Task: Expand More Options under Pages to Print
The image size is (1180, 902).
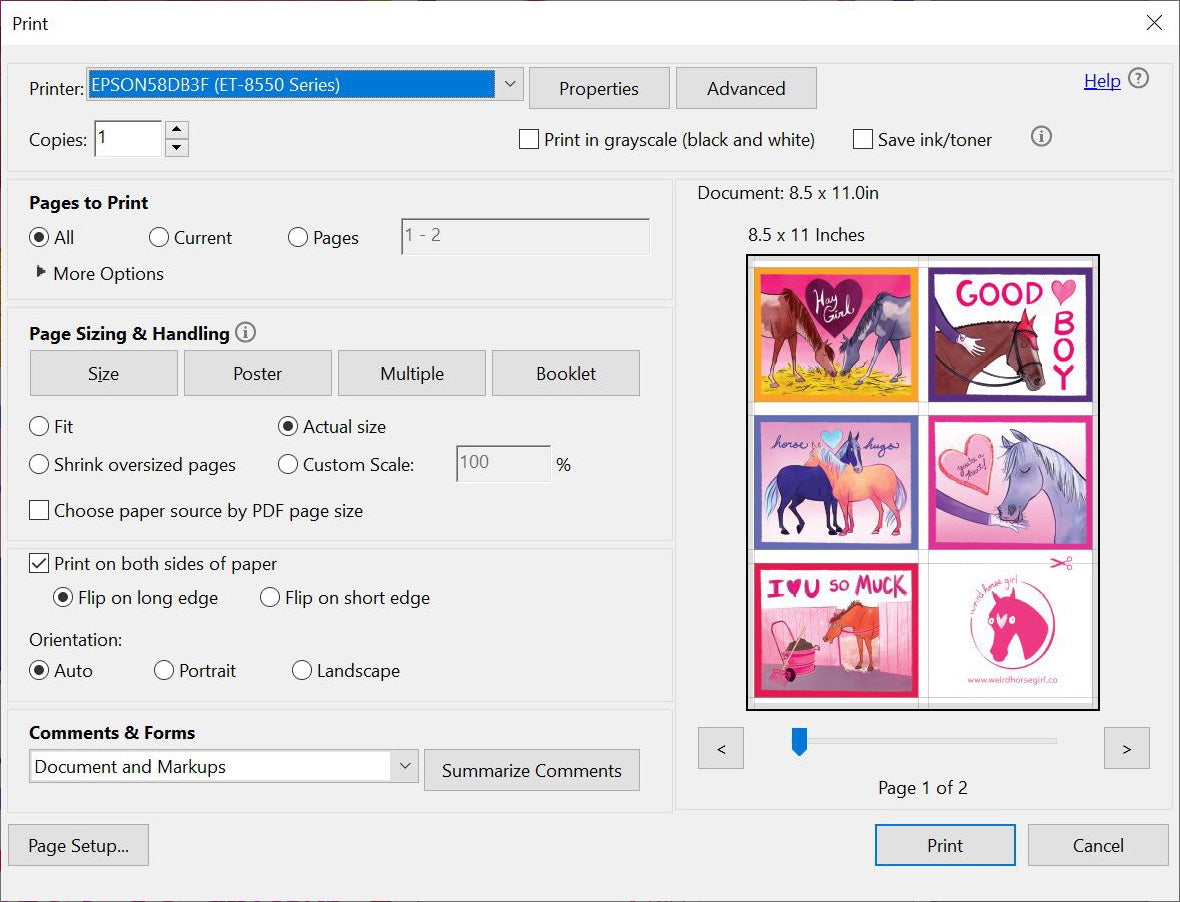Action: pos(42,273)
